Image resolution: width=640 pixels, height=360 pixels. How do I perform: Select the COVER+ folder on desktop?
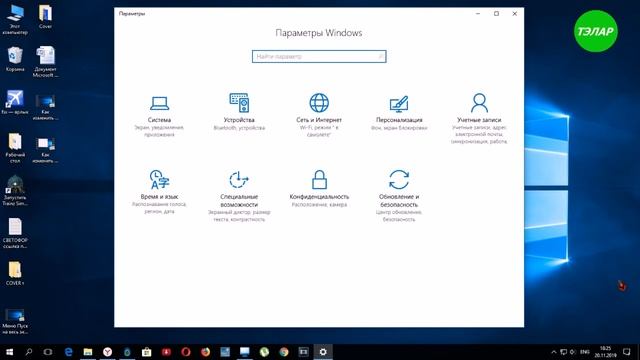(x=15, y=273)
